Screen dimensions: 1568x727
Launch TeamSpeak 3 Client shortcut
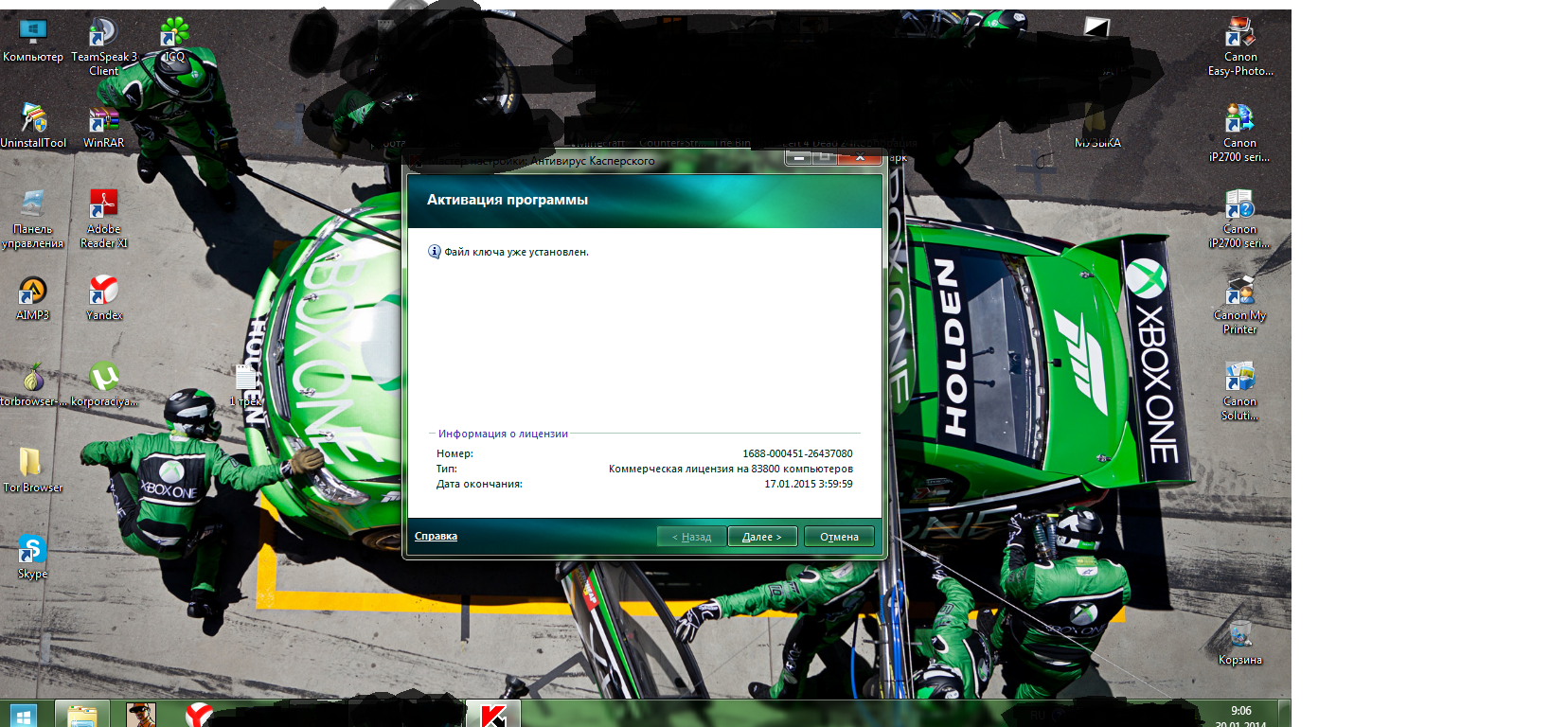click(x=104, y=47)
